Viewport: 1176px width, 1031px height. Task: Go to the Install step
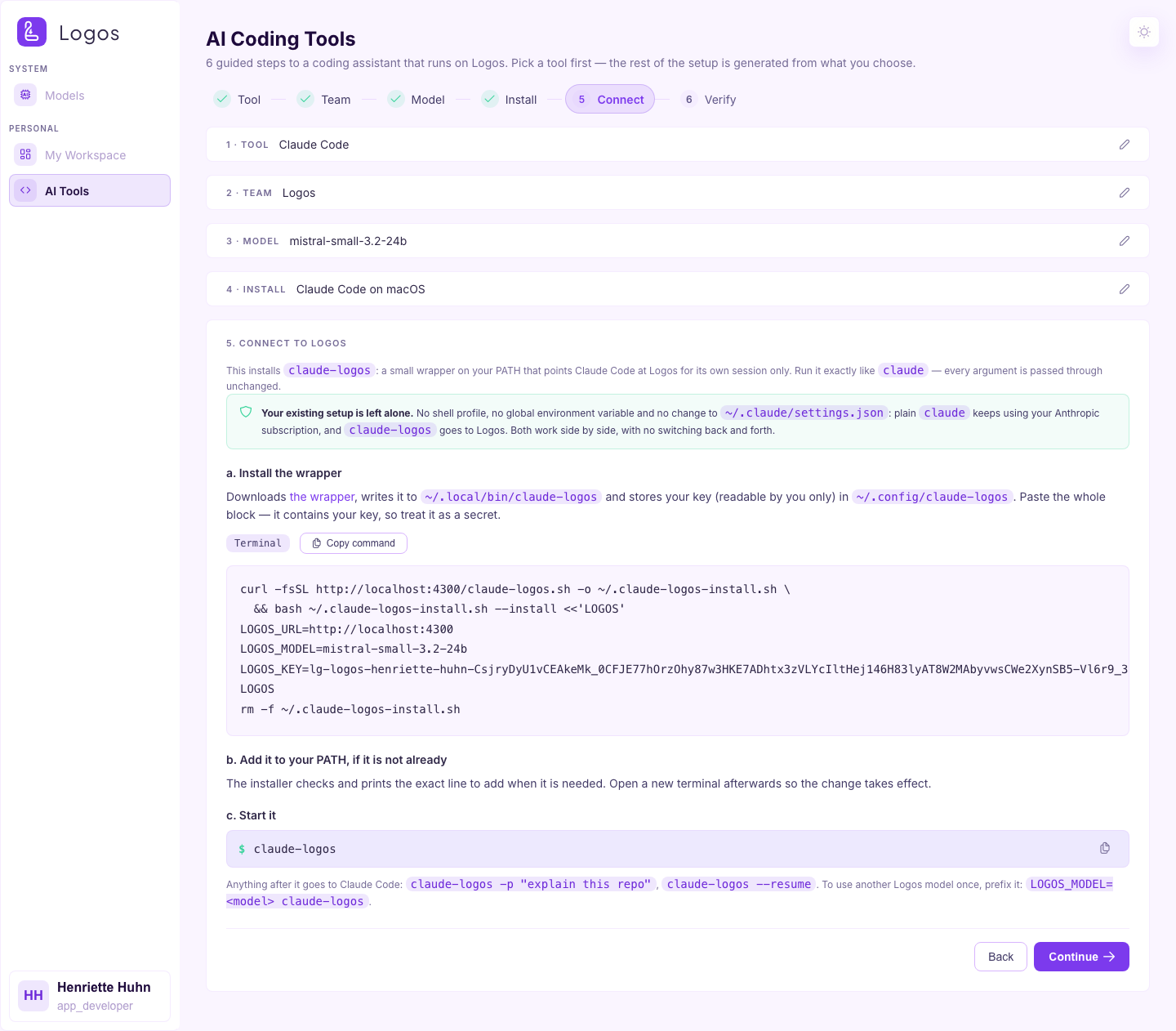coord(509,99)
